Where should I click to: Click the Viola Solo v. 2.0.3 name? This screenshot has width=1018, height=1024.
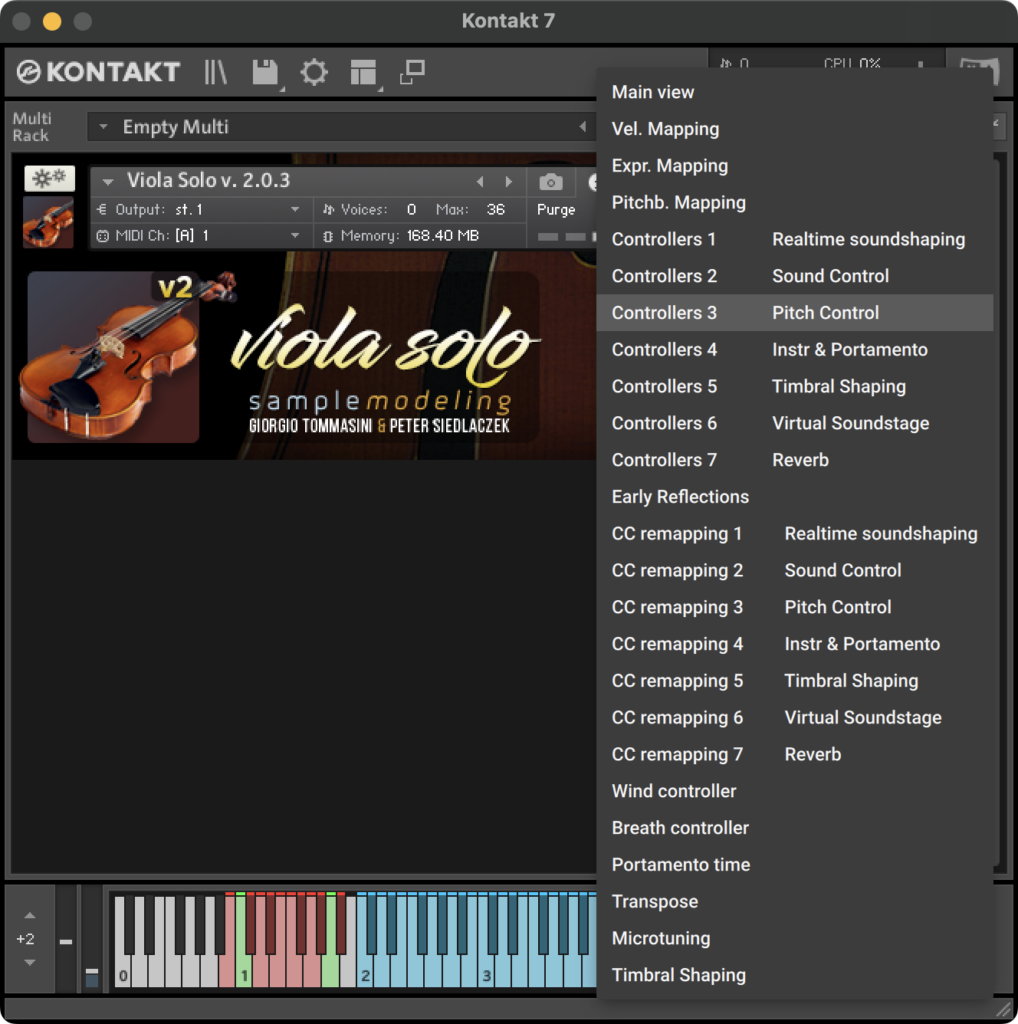tap(208, 180)
